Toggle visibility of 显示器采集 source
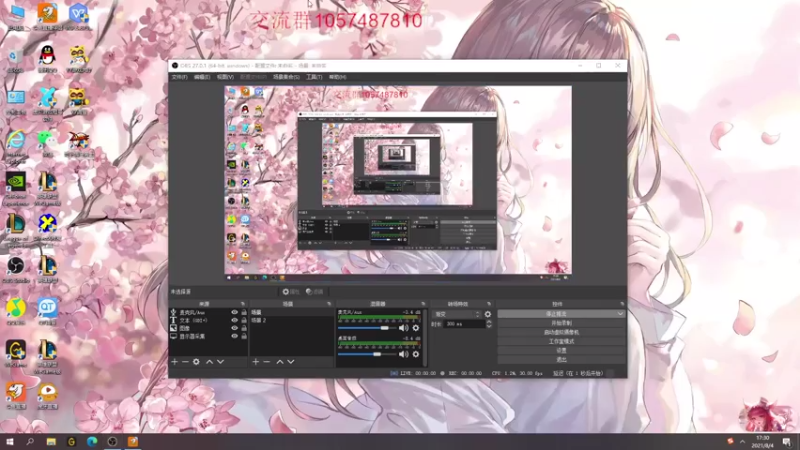Viewport: 800px width, 450px height. click(235, 336)
